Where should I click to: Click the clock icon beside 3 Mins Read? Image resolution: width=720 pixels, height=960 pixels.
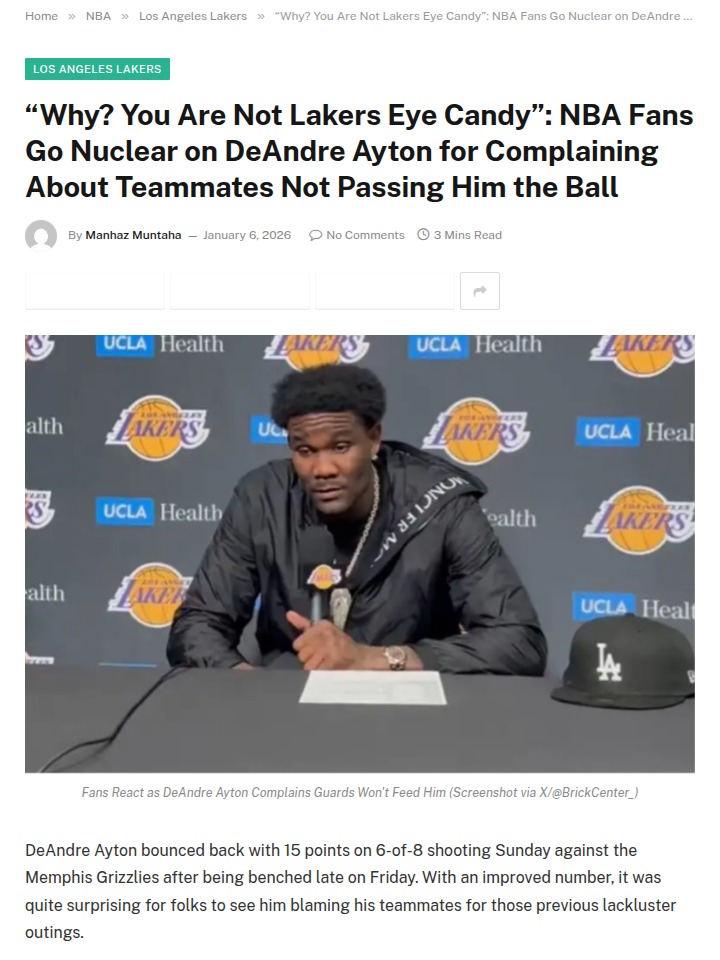tap(423, 234)
